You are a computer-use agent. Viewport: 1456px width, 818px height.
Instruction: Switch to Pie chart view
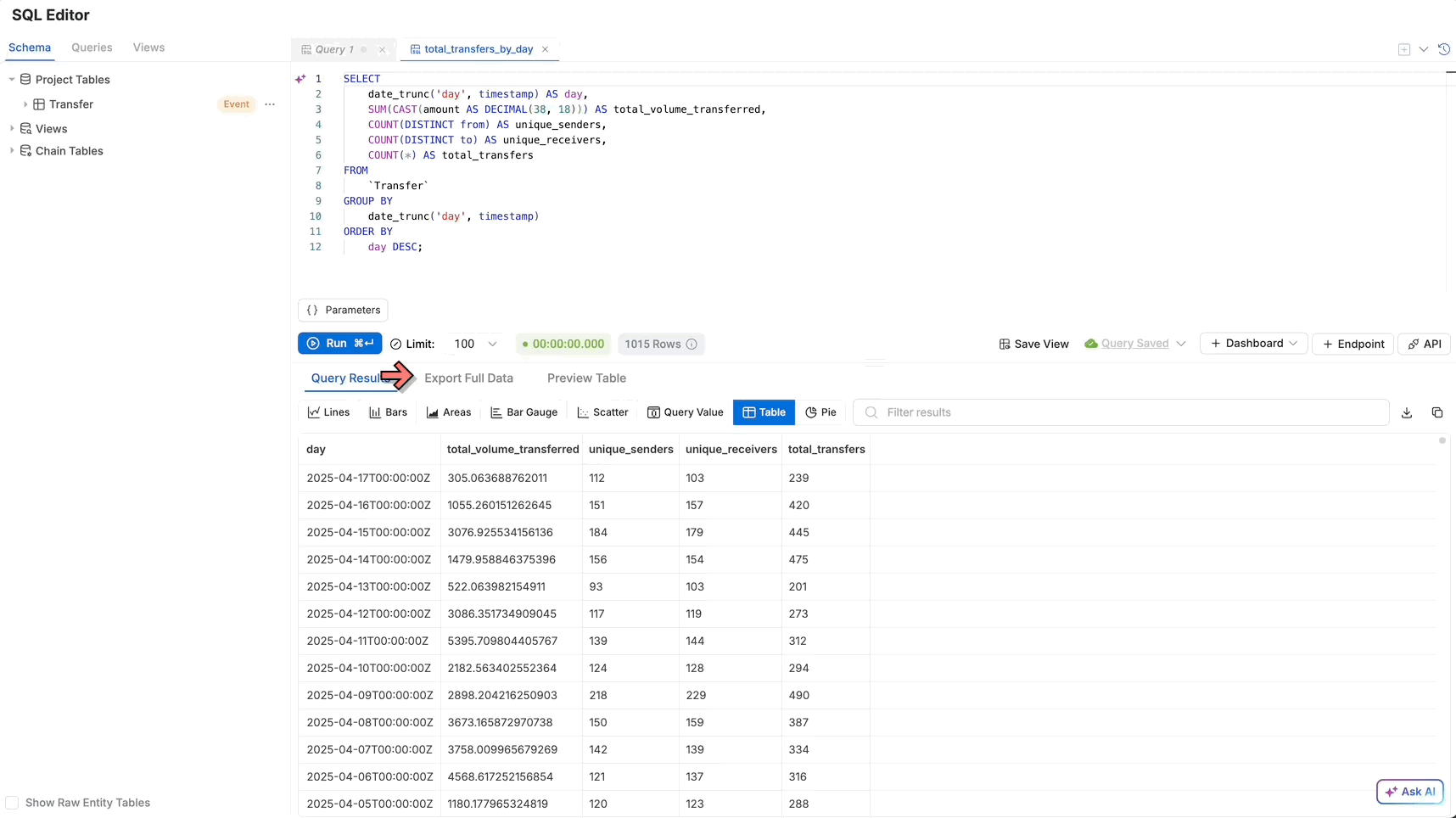pyautogui.click(x=820, y=412)
